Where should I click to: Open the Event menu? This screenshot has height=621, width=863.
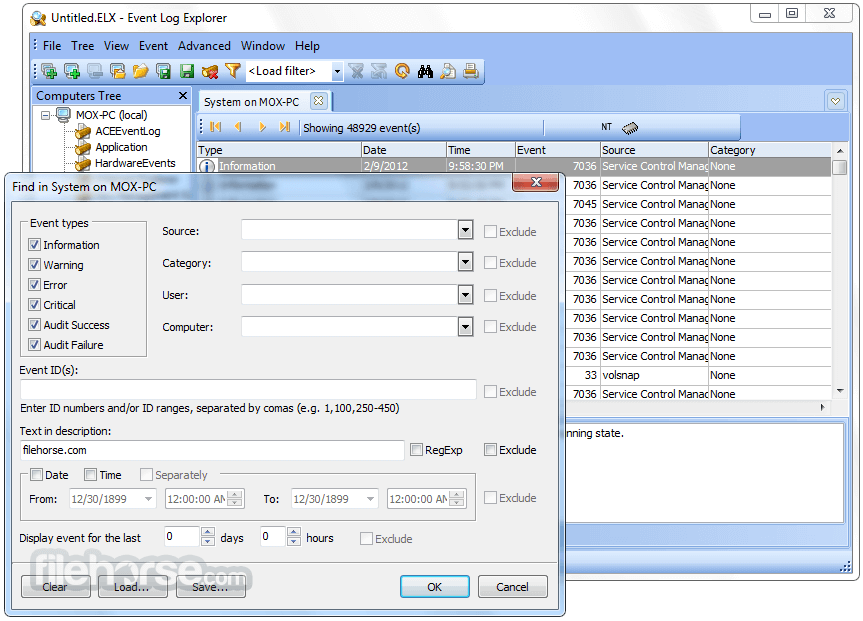click(x=153, y=46)
